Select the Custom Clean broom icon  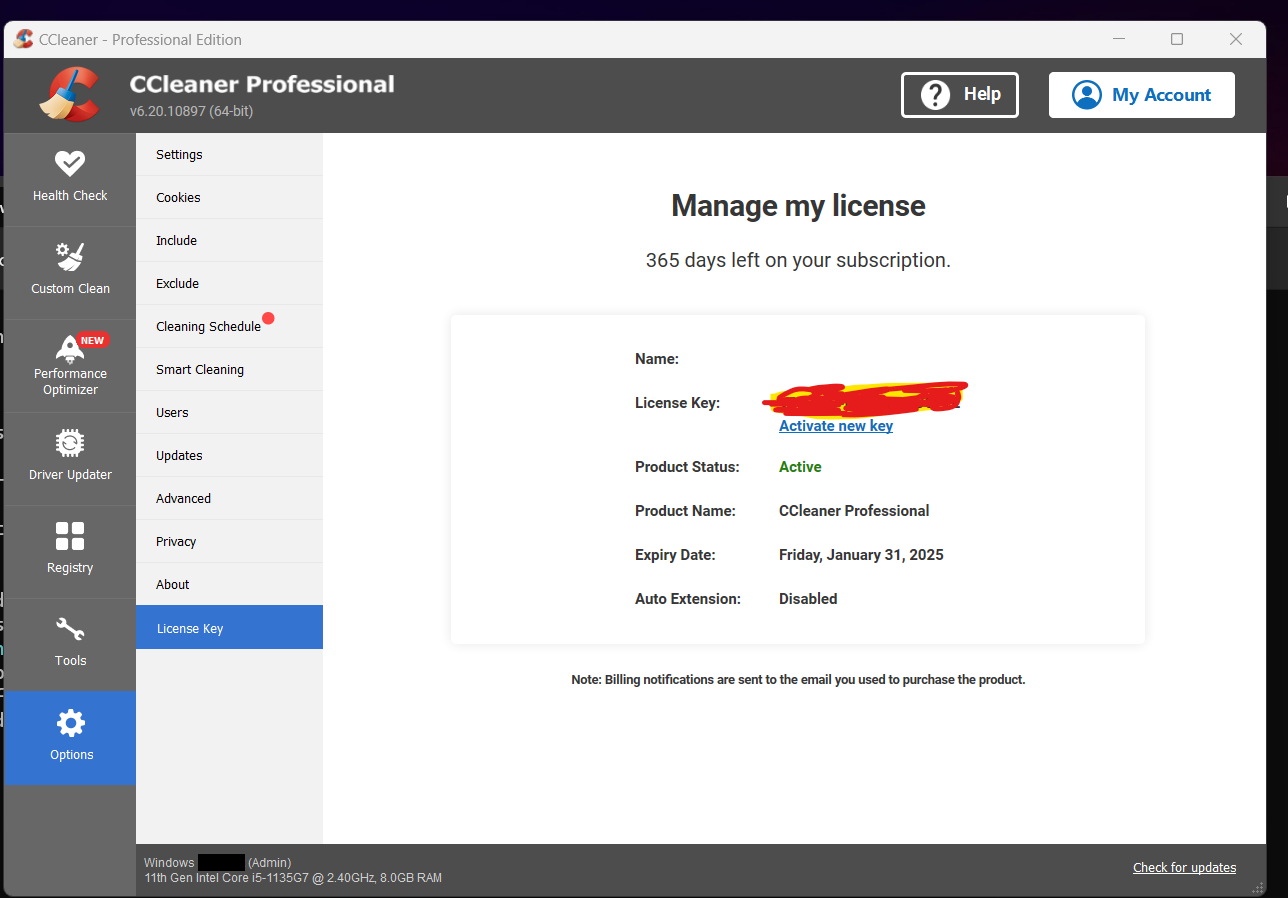click(x=70, y=257)
